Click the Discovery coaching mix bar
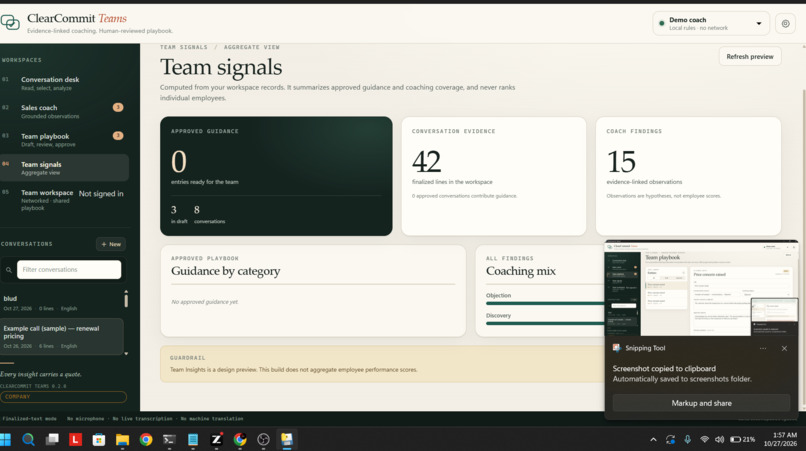Viewport: 806px width, 451px height. (x=545, y=323)
